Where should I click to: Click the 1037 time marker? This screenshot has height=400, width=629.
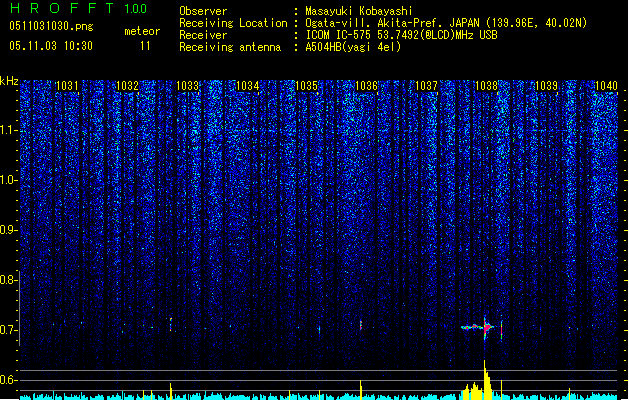[426, 86]
